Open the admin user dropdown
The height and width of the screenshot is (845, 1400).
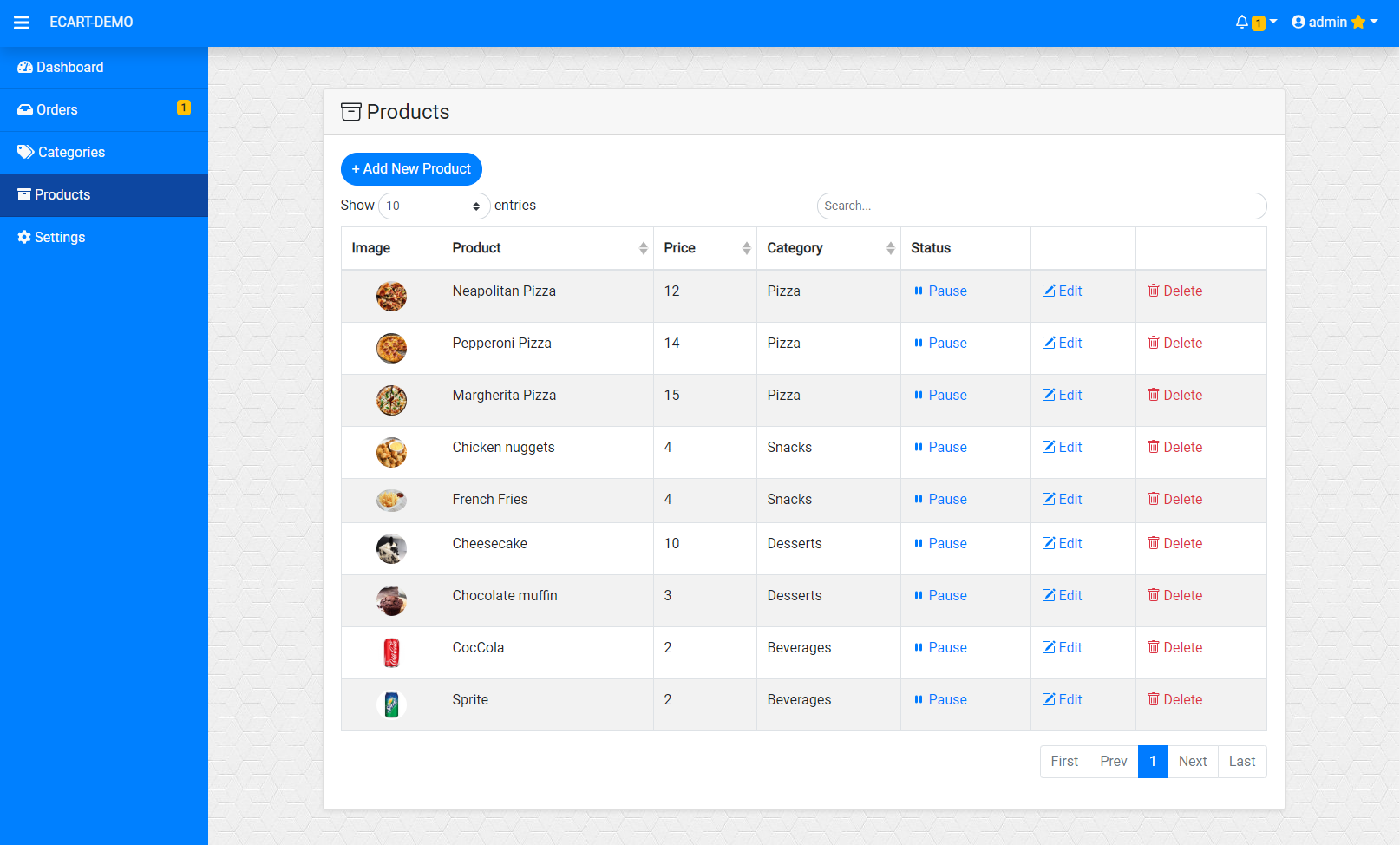1334,23
